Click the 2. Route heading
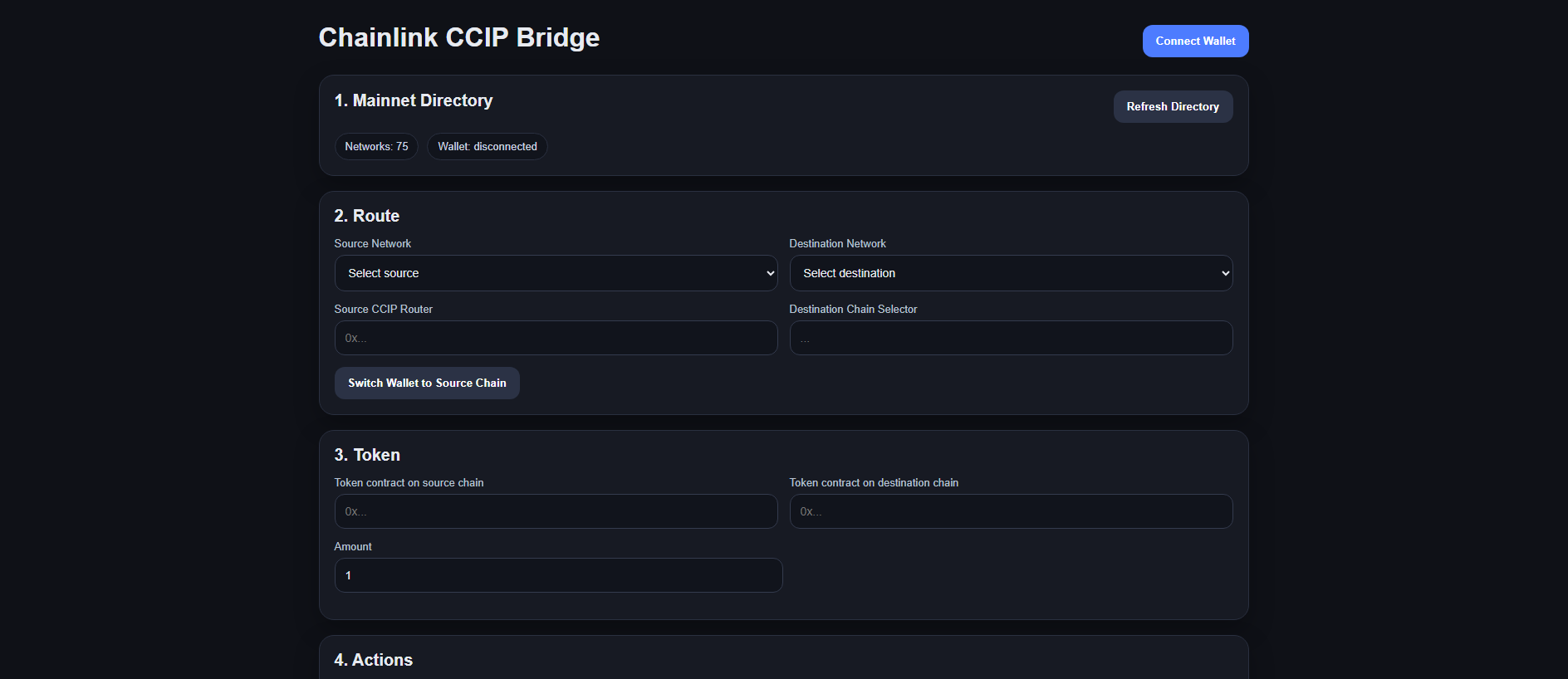The image size is (1568, 679). tap(367, 216)
